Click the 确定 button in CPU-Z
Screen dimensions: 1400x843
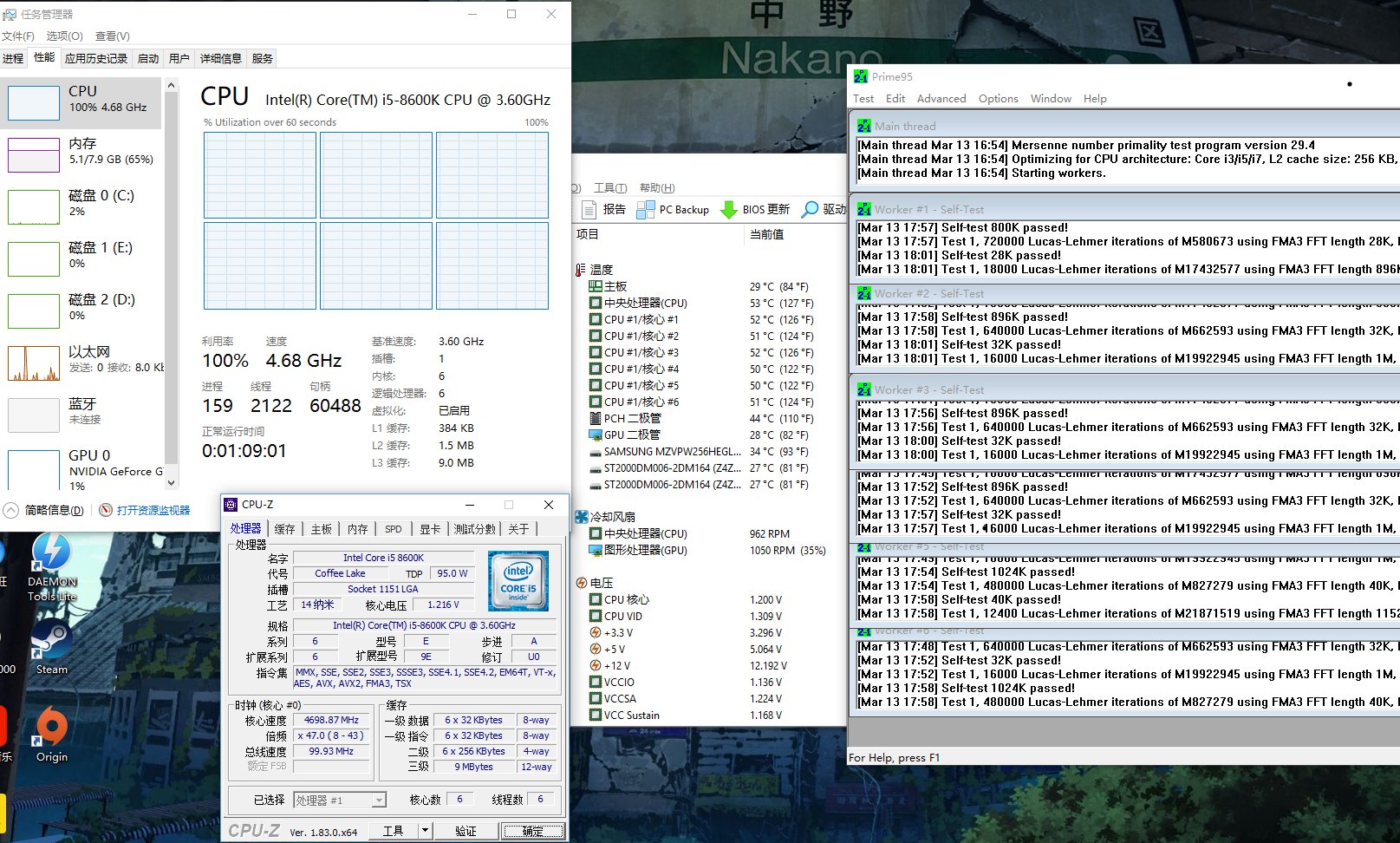click(x=532, y=830)
